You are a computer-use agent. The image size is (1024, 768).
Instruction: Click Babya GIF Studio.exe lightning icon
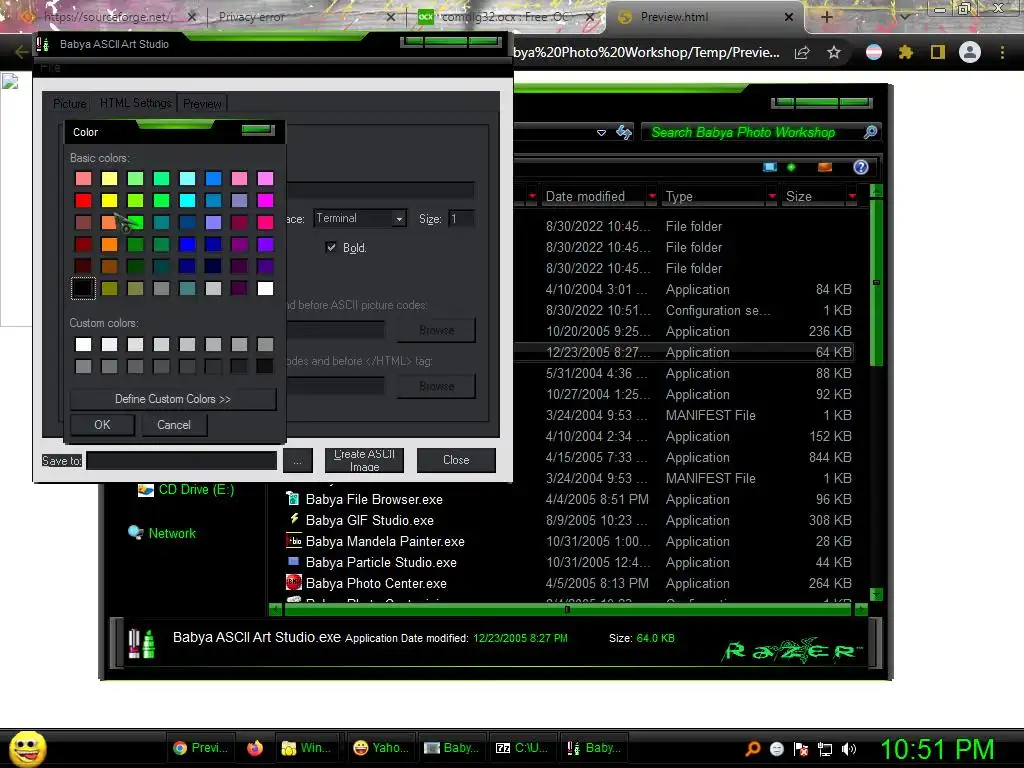(293, 520)
